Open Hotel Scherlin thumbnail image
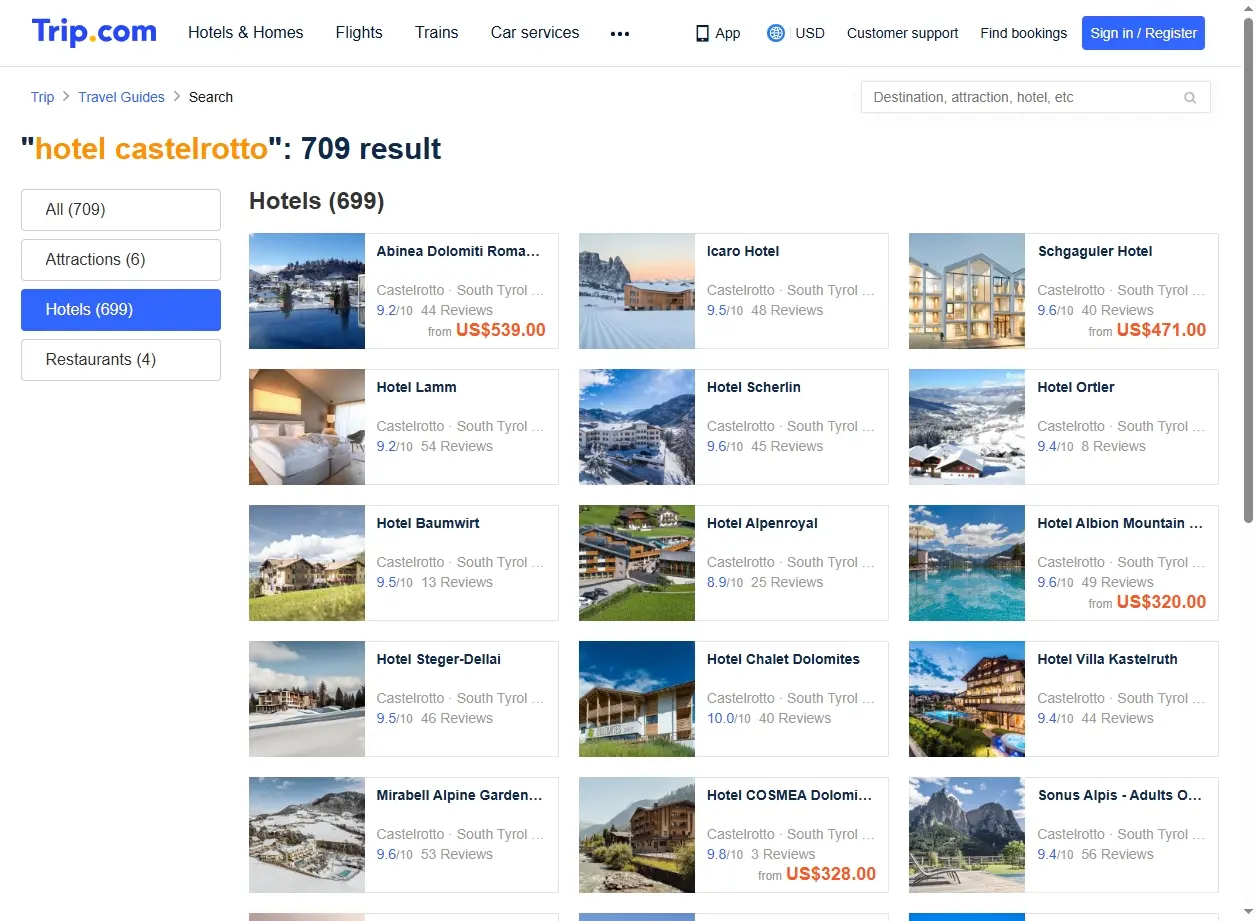 point(637,427)
